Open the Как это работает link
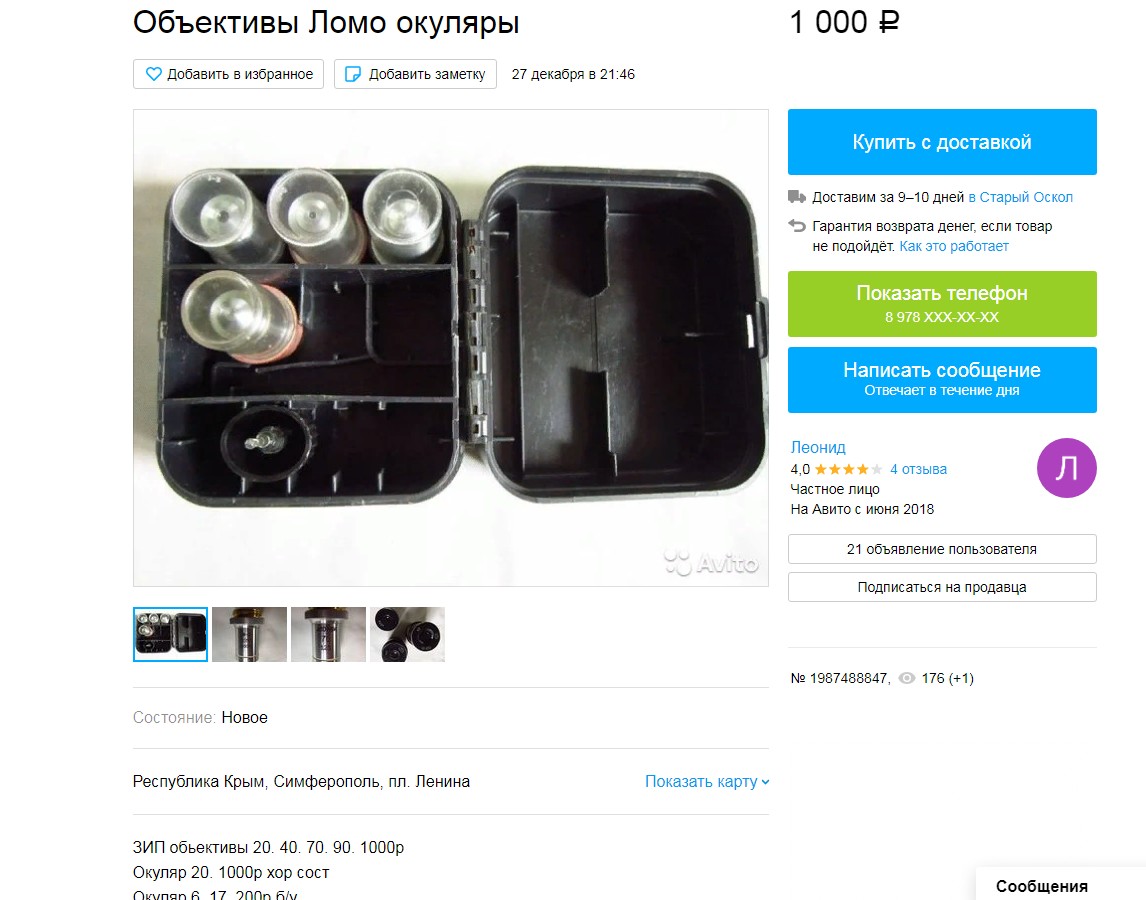The height and width of the screenshot is (900, 1146). point(954,246)
